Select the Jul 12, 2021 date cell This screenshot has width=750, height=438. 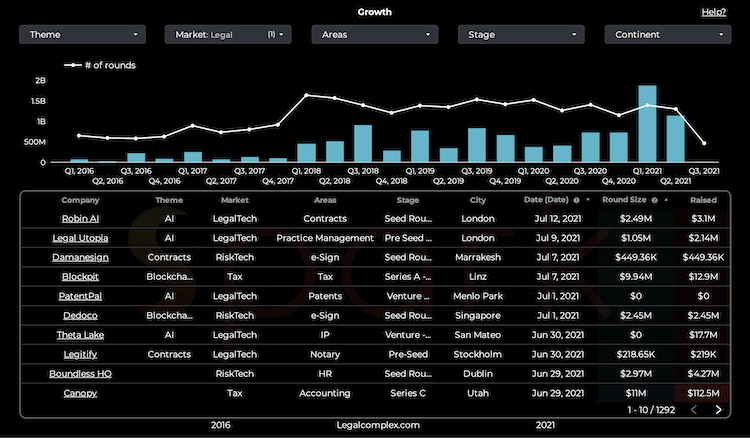point(558,219)
